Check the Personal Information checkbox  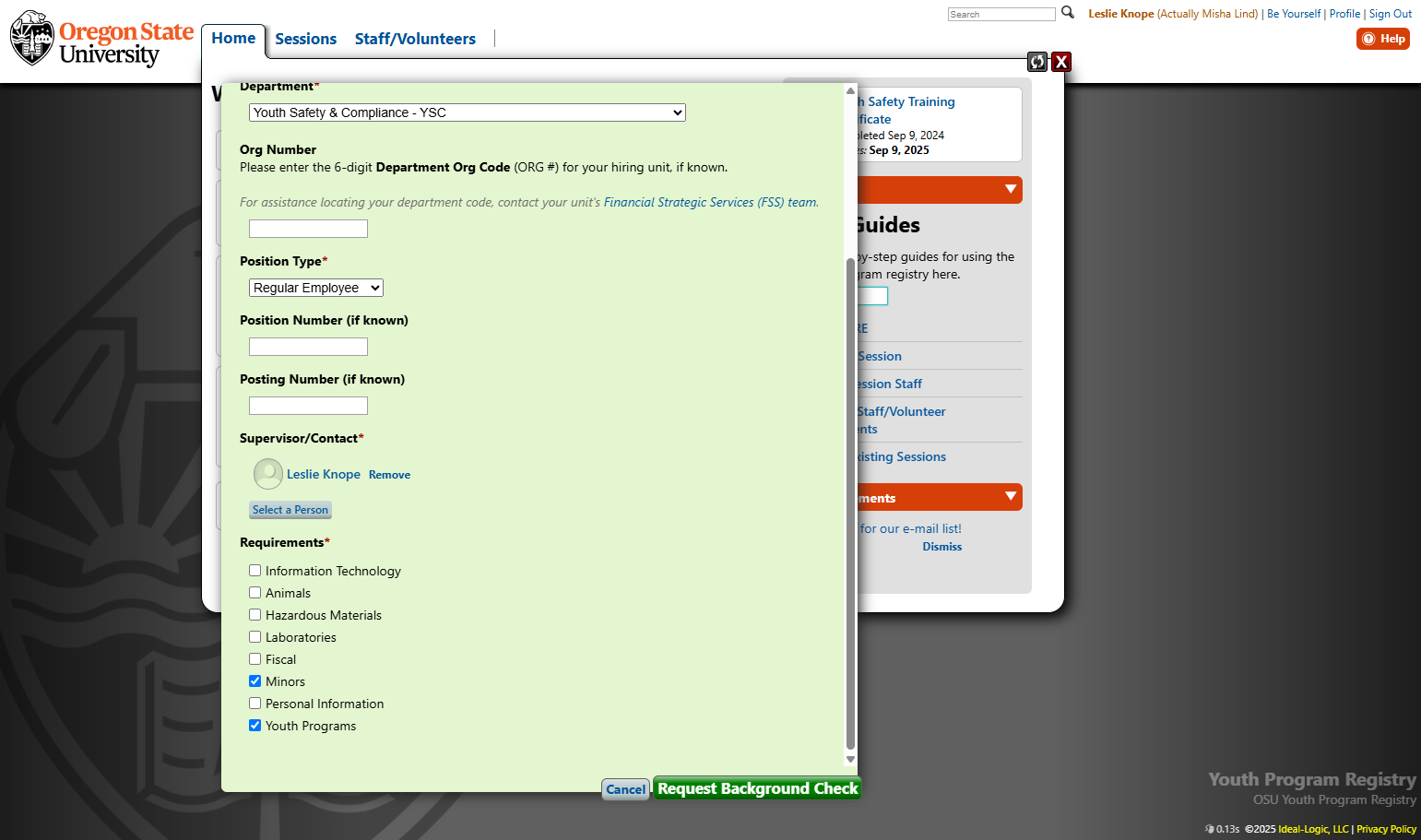click(255, 704)
